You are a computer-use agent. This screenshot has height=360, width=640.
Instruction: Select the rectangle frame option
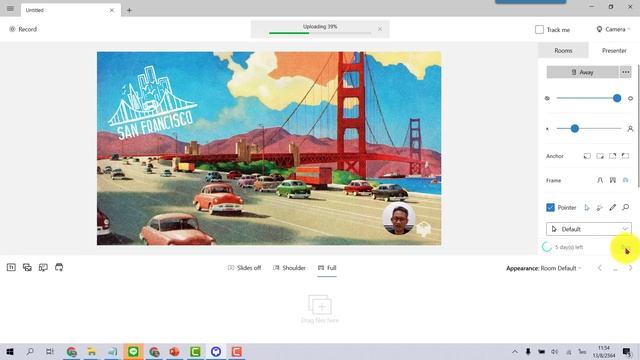click(x=613, y=180)
